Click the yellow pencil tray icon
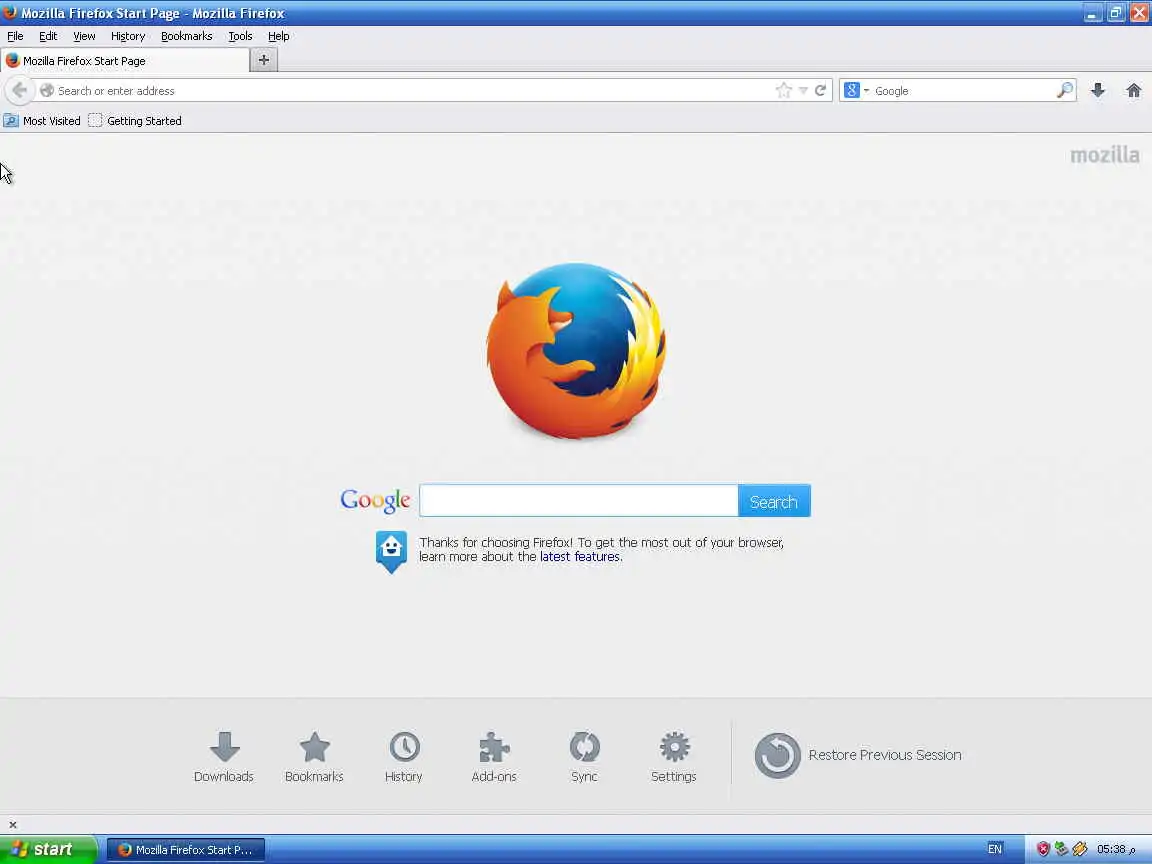Image resolution: width=1152 pixels, height=864 pixels. pyautogui.click(x=1079, y=849)
